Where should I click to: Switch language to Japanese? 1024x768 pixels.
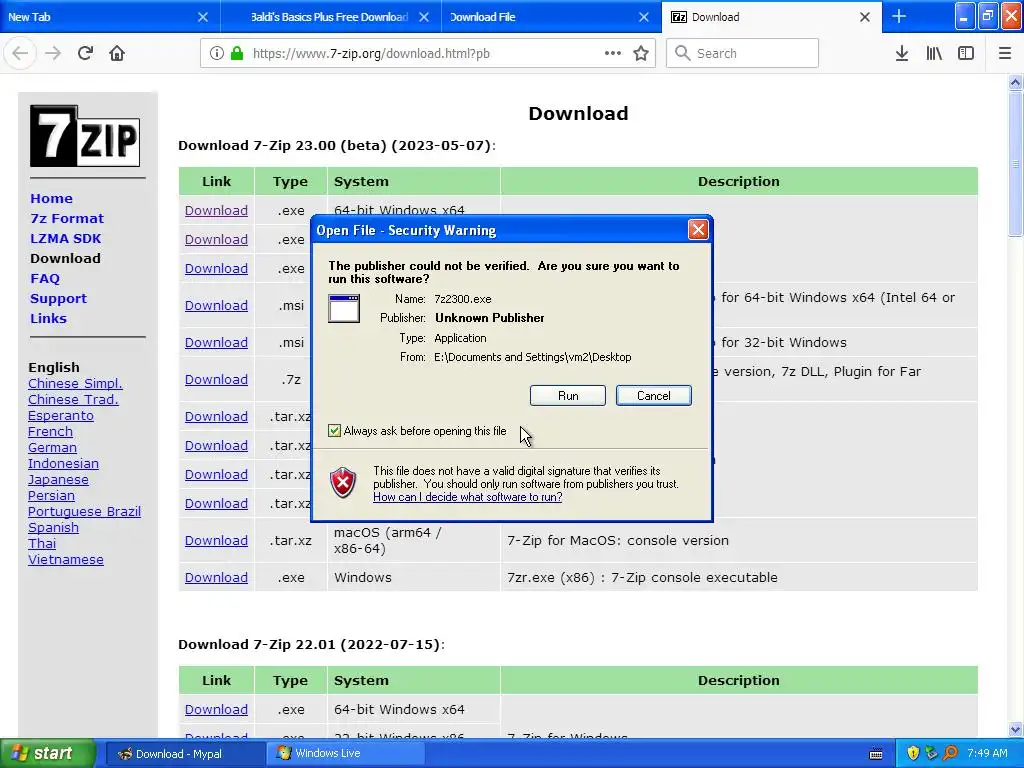(58, 480)
